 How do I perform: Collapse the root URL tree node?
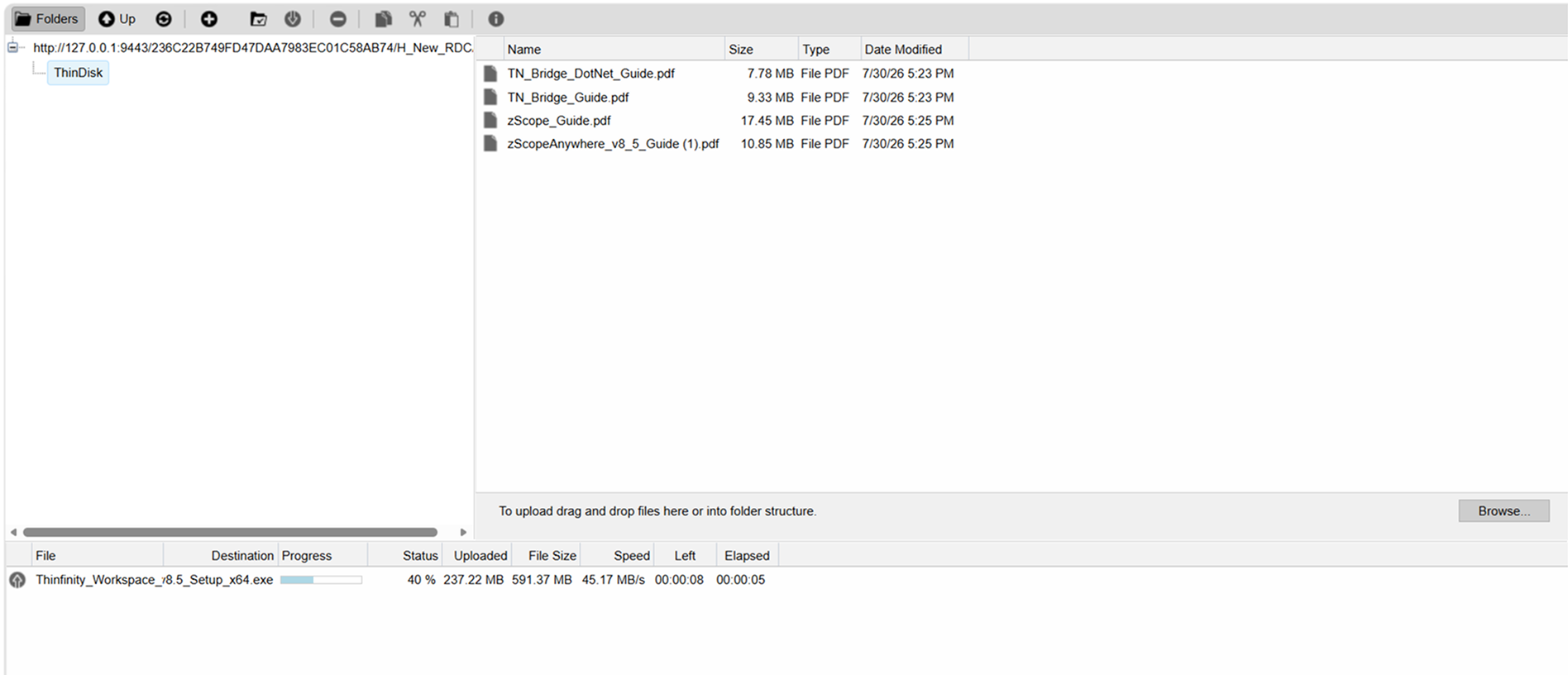[12, 48]
